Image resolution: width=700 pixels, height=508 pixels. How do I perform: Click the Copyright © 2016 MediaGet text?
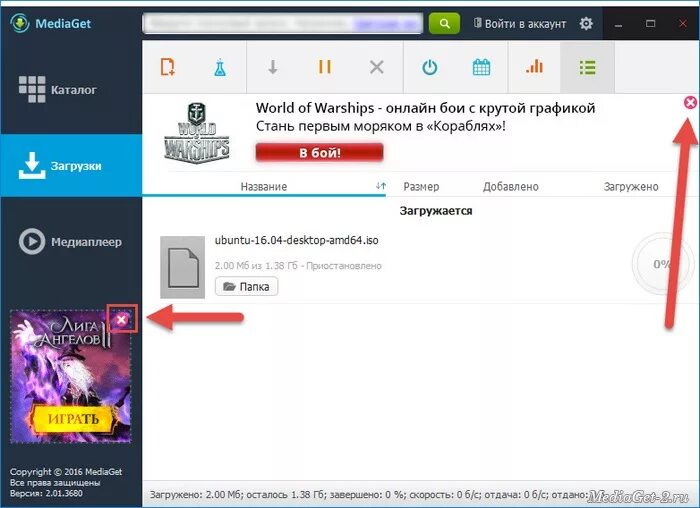click(x=66, y=472)
